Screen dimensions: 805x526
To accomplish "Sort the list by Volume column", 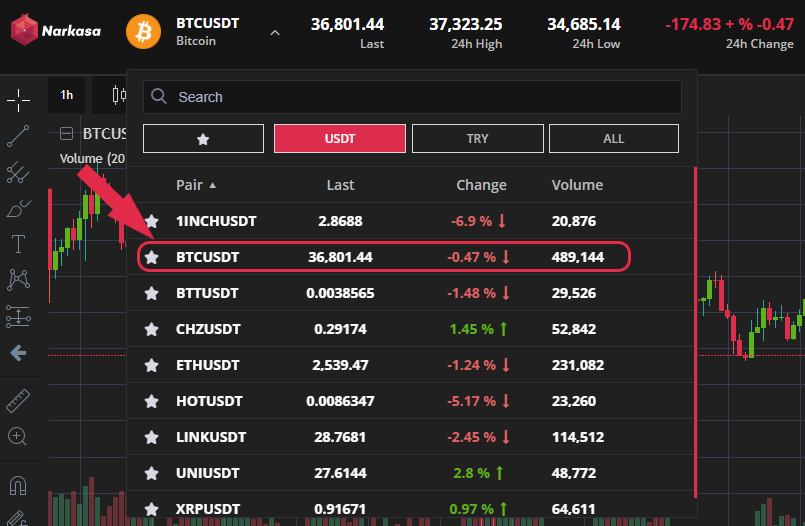I will pos(578,185).
